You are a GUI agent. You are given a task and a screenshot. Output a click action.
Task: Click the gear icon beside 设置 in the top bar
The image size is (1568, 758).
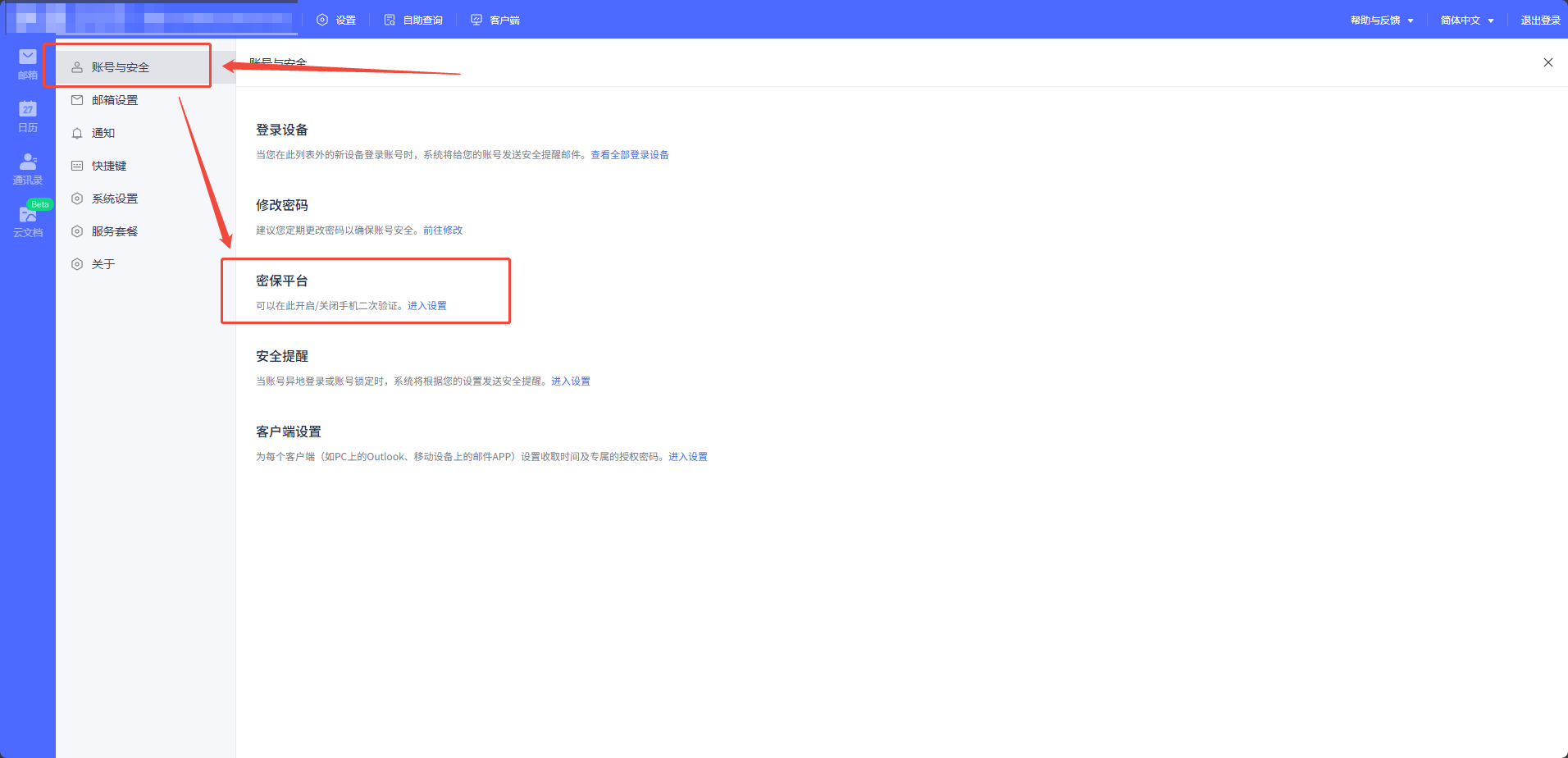point(322,20)
